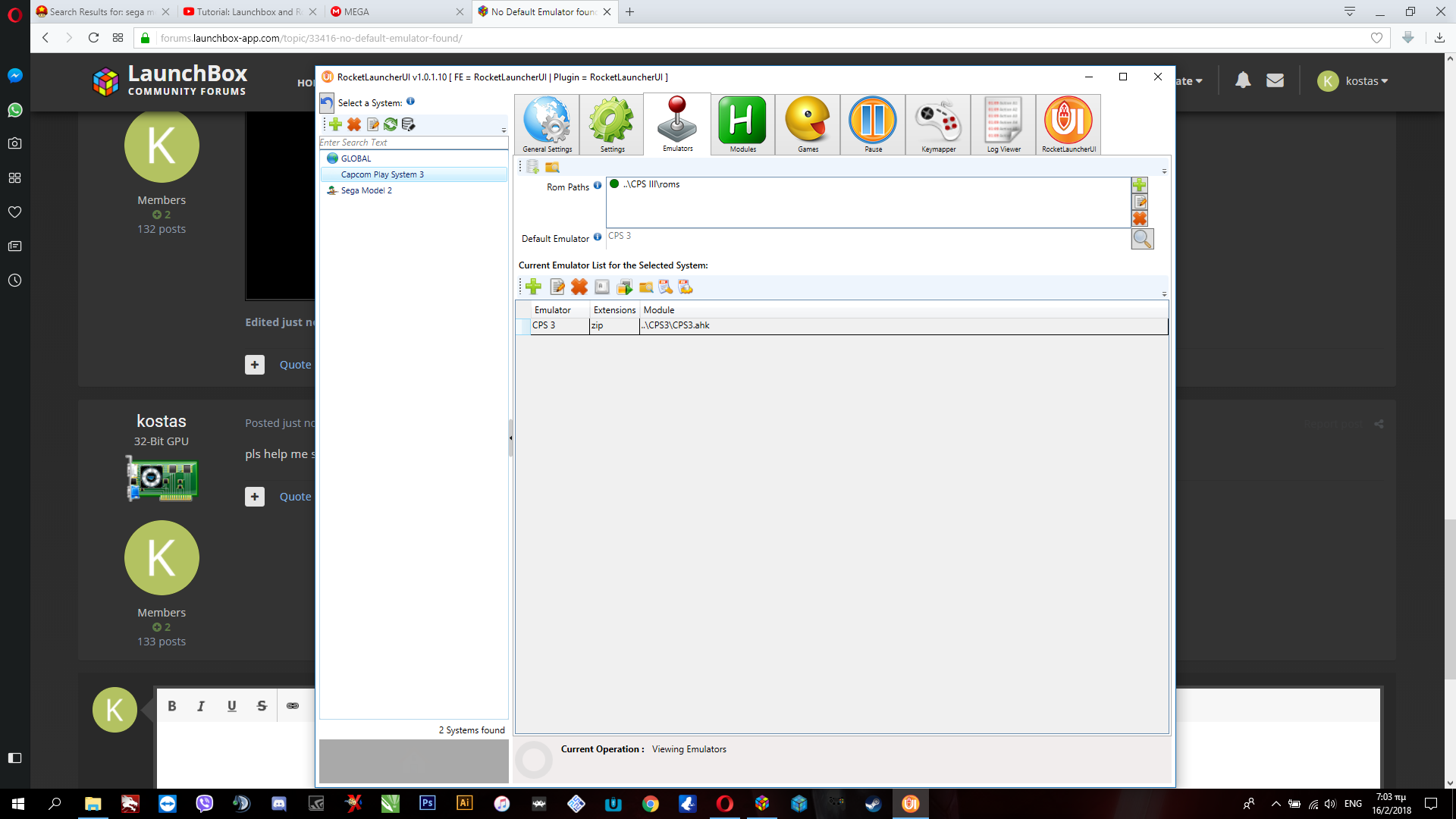Delete the selected emulator entry
This screenshot has width=1456, height=819.
pyautogui.click(x=579, y=287)
